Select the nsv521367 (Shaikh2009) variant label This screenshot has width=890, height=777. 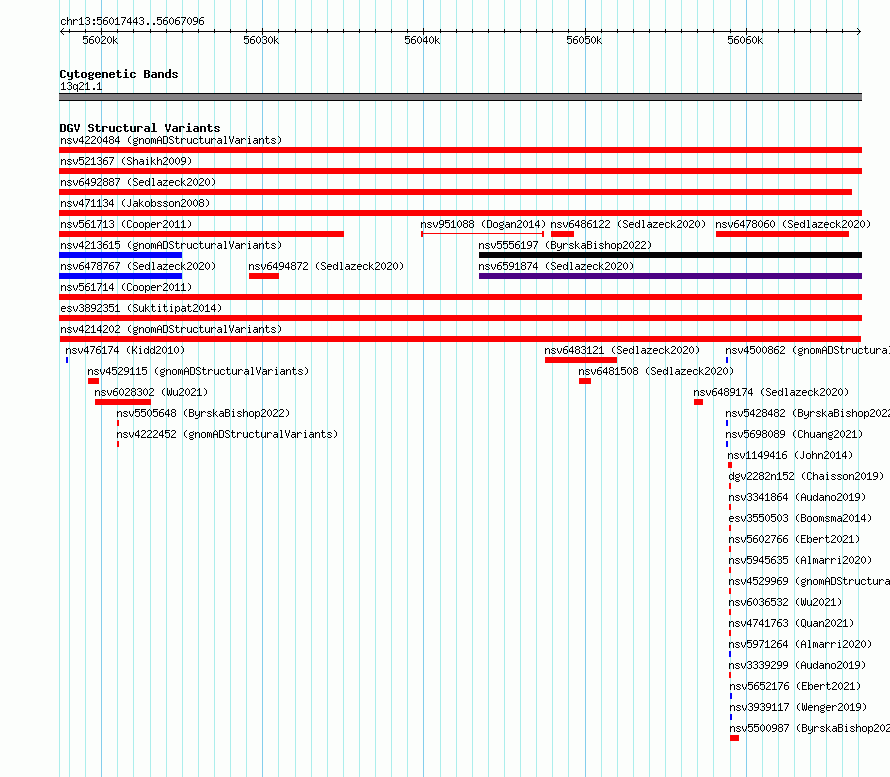[126, 161]
